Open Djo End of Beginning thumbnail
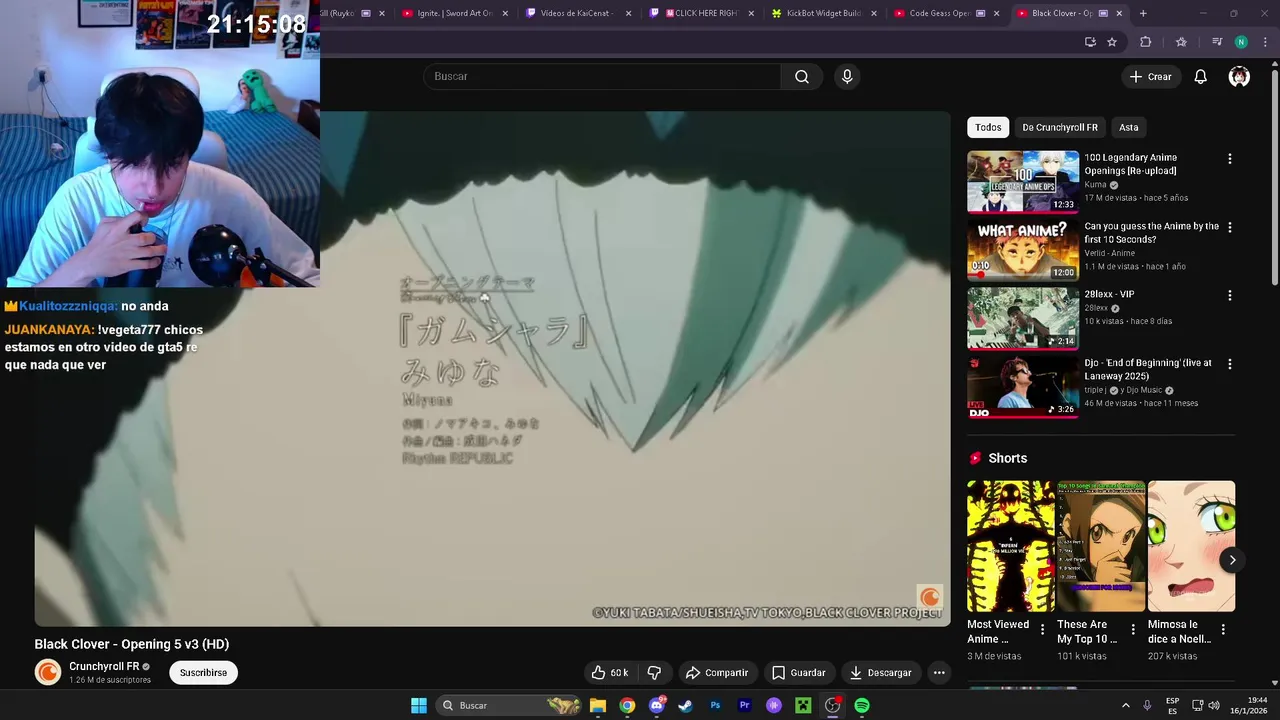This screenshot has width=1280, height=720. pos(1023,387)
